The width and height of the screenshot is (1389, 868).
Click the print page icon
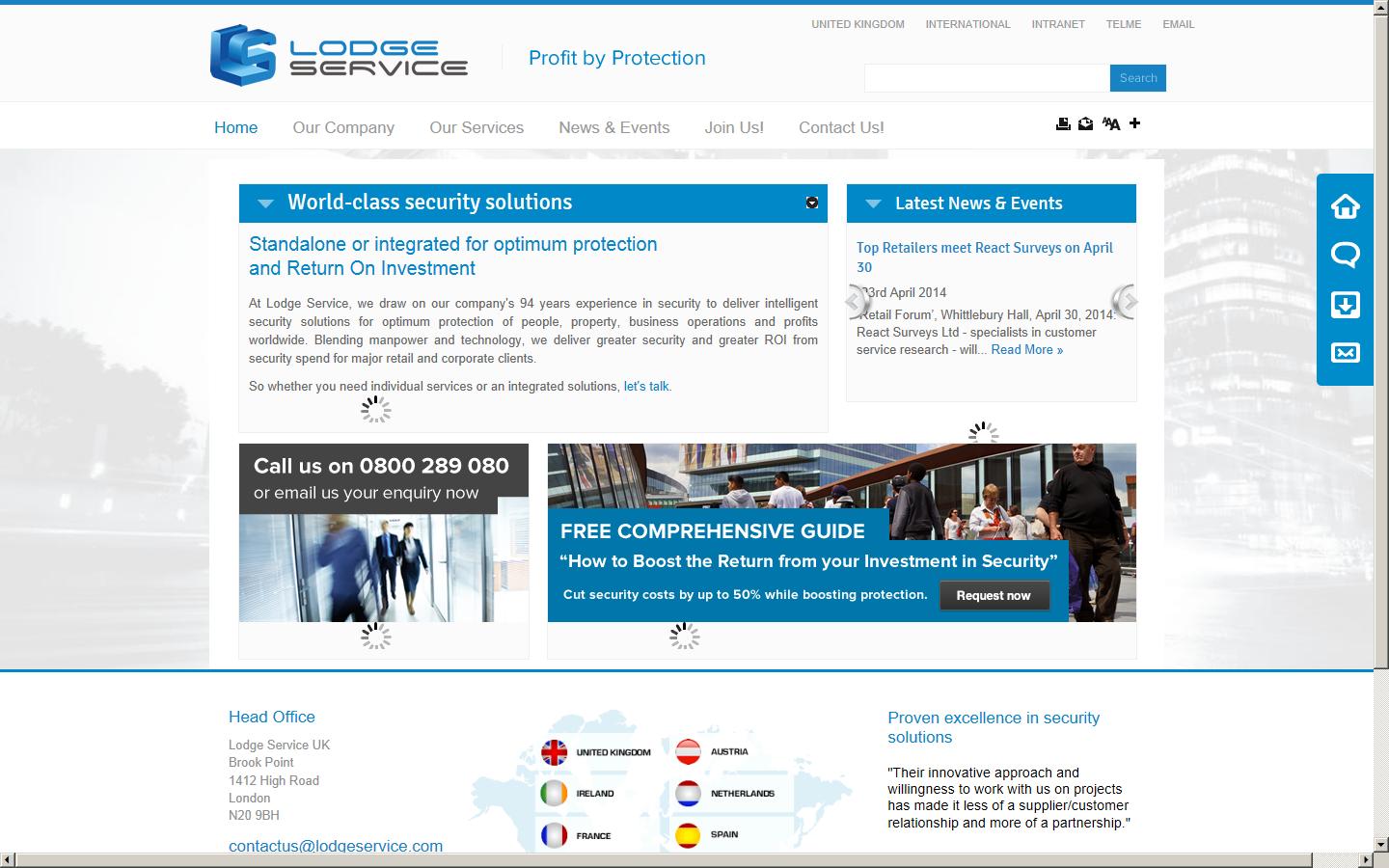(1063, 123)
